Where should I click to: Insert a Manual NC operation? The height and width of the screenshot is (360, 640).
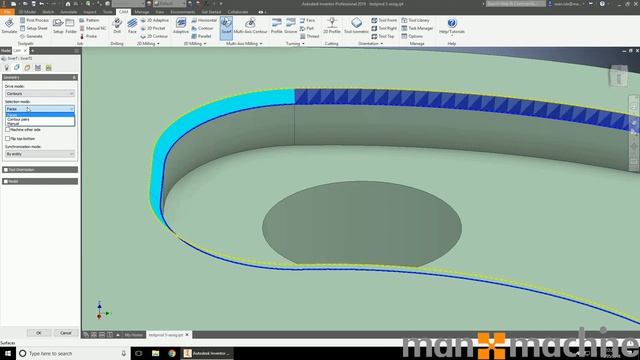tap(93, 28)
